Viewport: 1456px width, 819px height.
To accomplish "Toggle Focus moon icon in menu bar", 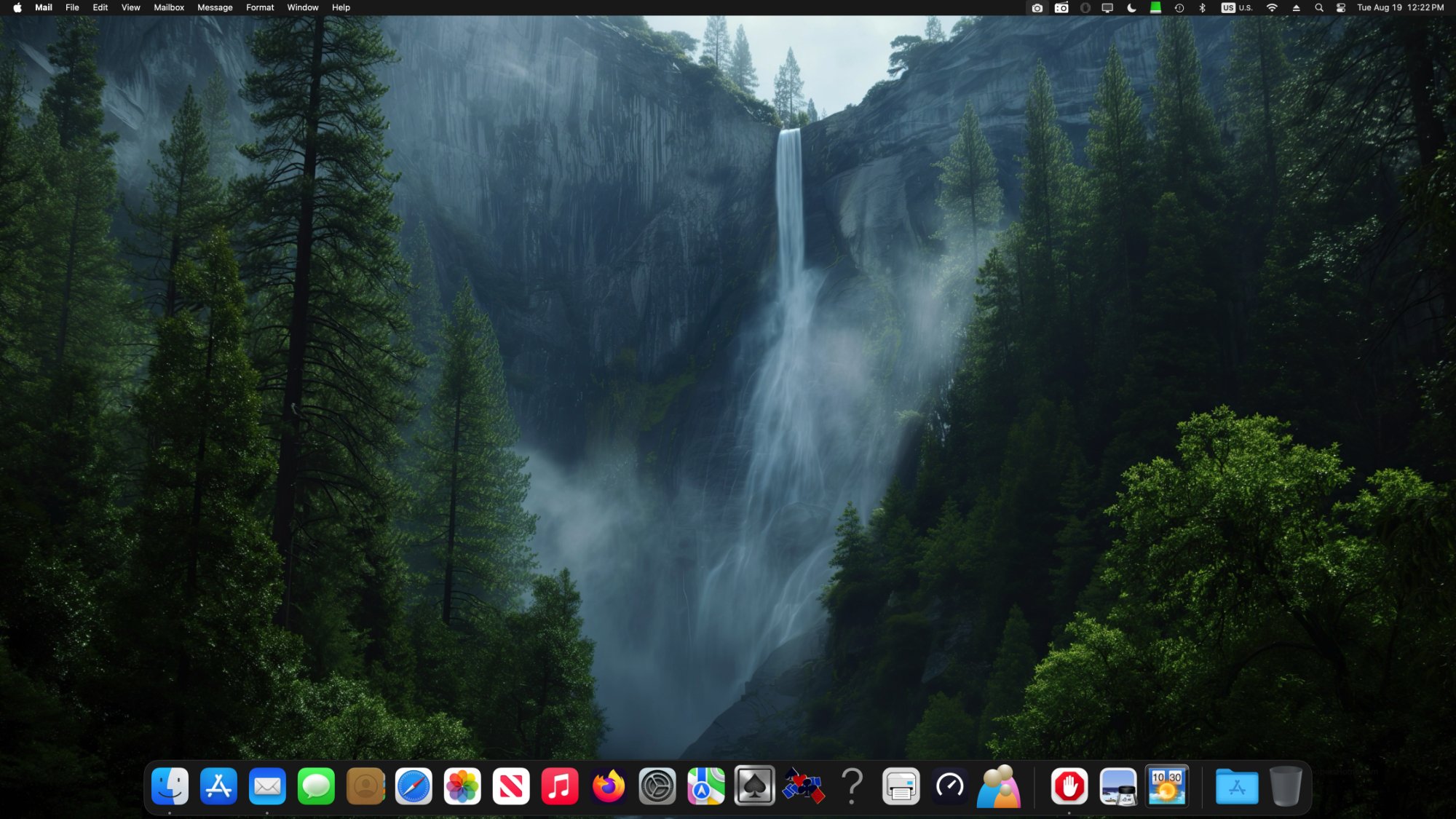I will pyautogui.click(x=1131, y=8).
